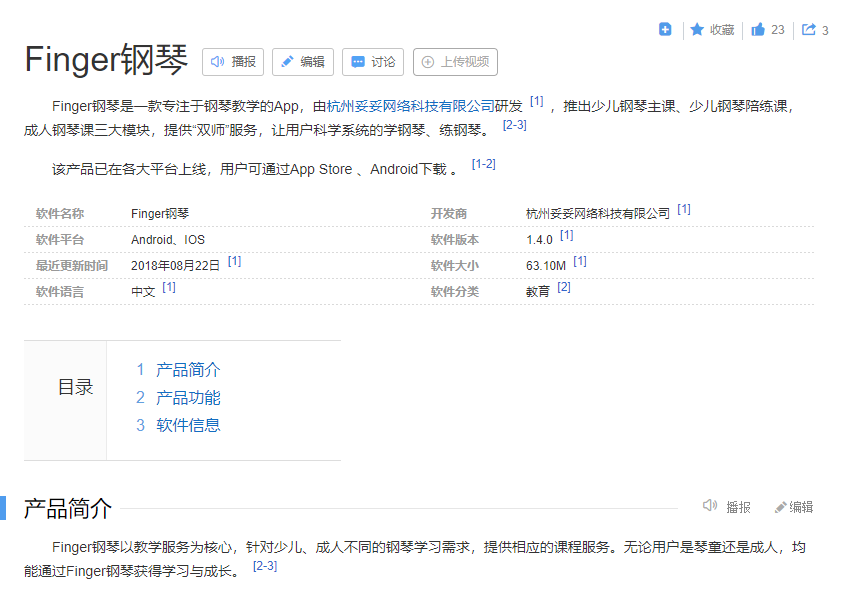Image resolution: width=841 pixels, height=602 pixels.
Task: Click the 目录 contents label
Action: pyautogui.click(x=76, y=387)
